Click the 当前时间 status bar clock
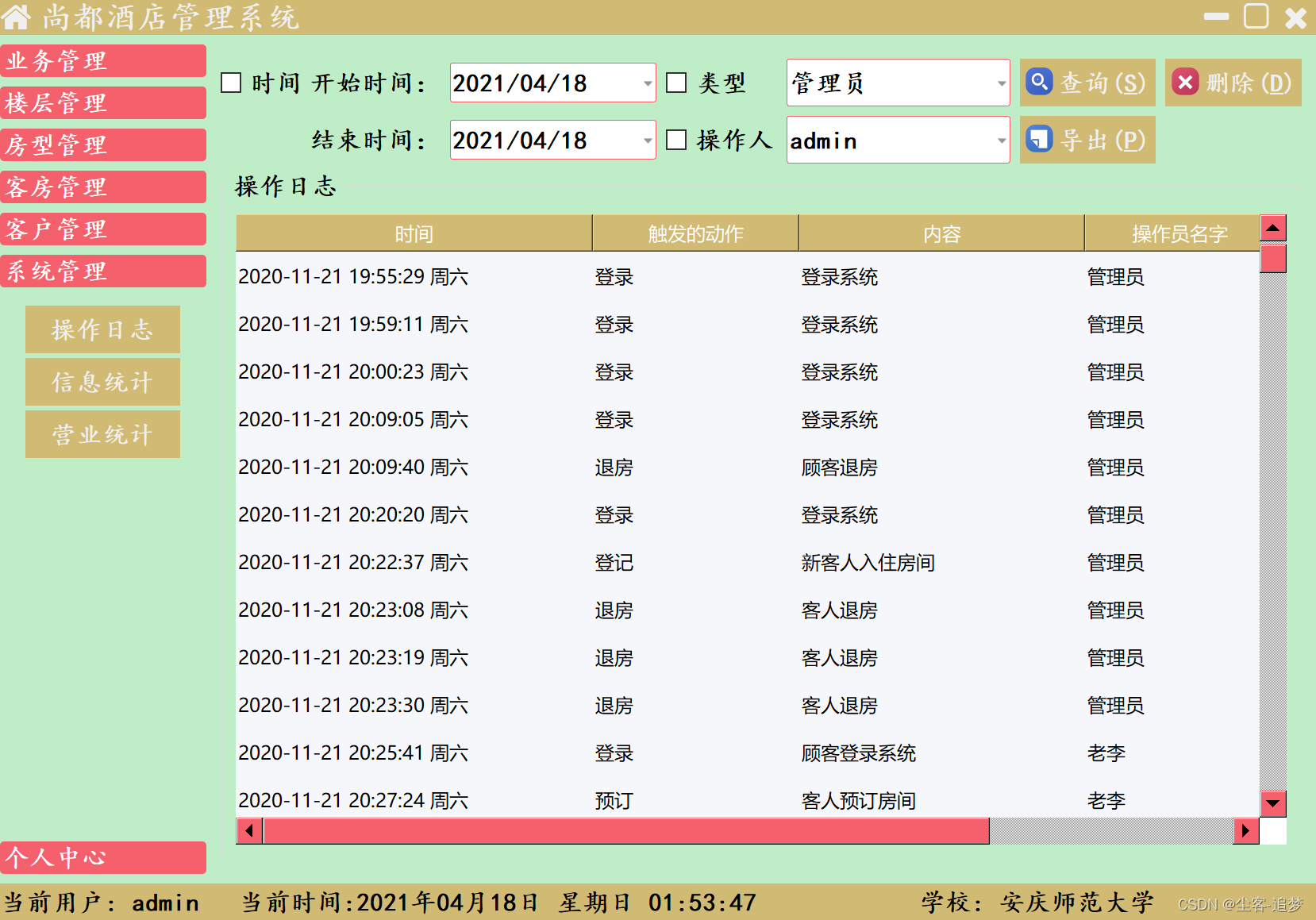This screenshot has height=920, width=1316. point(498,903)
